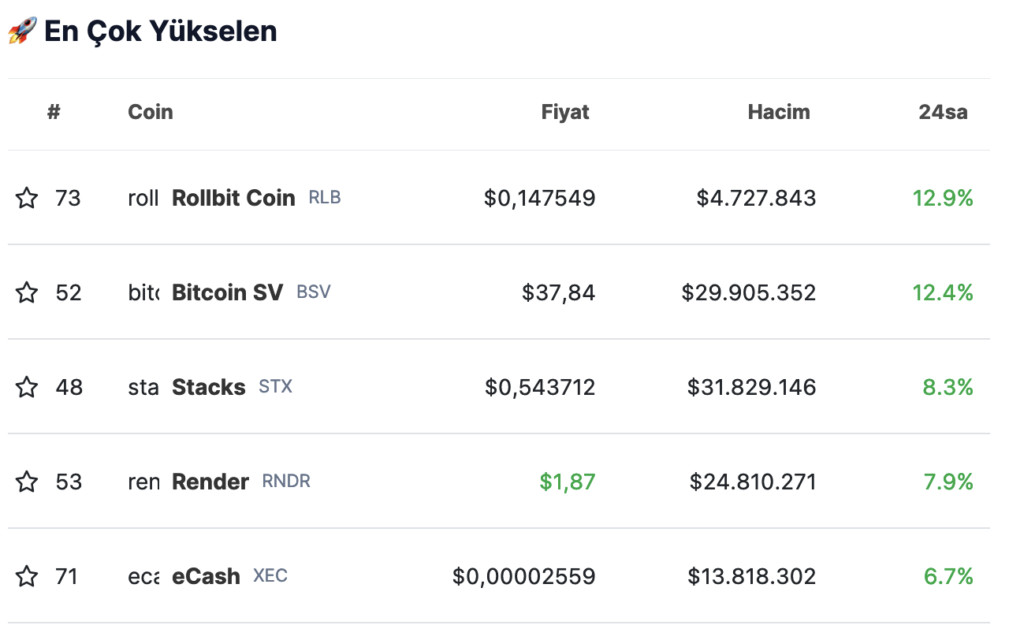Toggle favorite star for Rollbit Coin
This screenshot has height=640, width=1009.
point(26,197)
